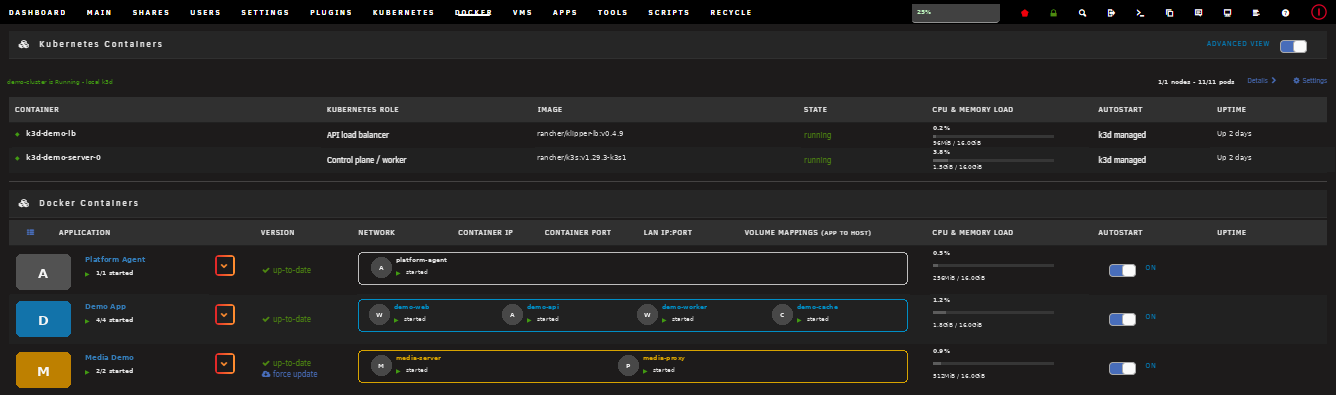Click the demo-cluster running status text
Image resolution: width=1336 pixels, height=395 pixels.
coord(60,81)
